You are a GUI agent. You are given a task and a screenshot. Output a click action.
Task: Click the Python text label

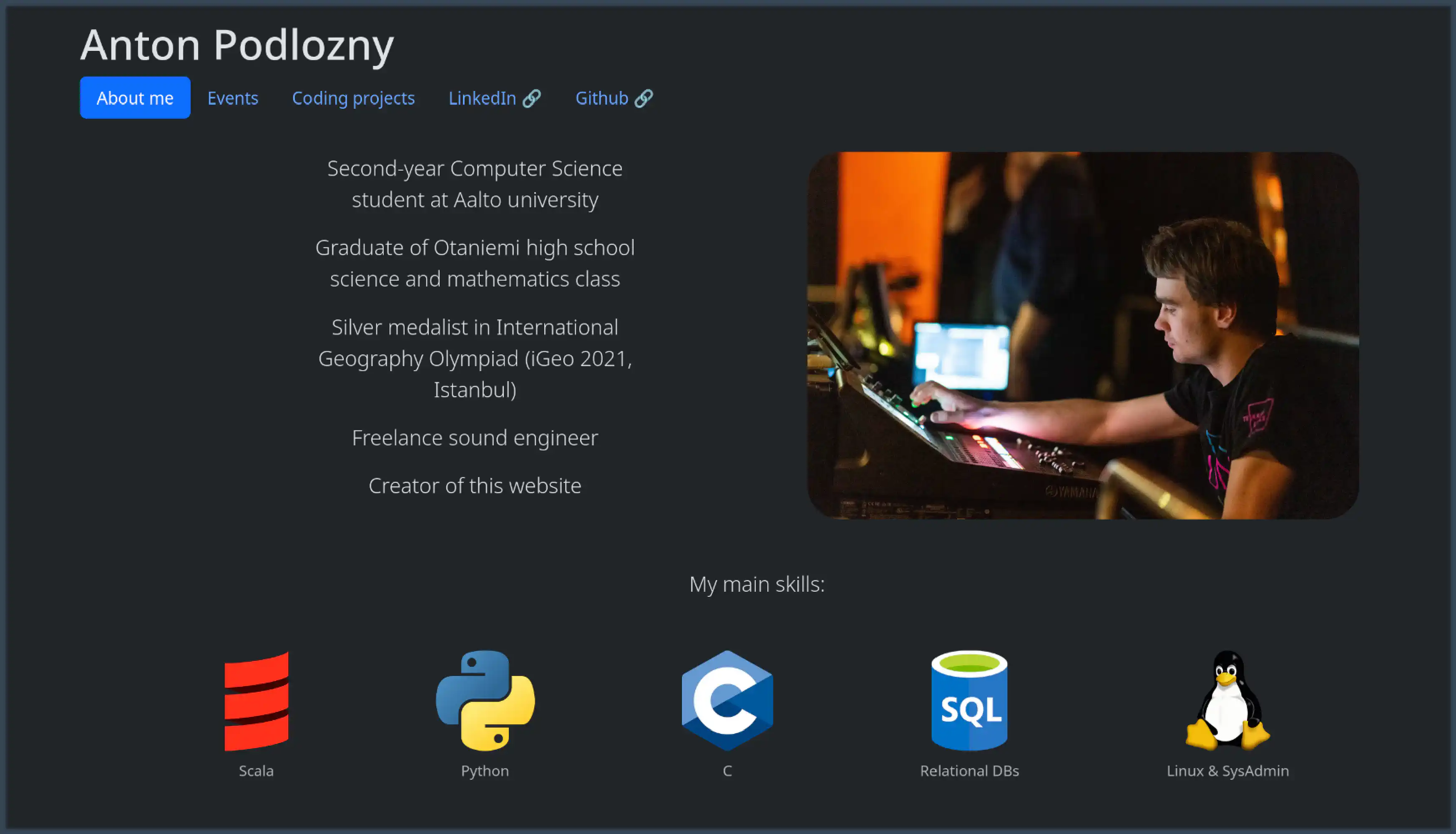[485, 771]
